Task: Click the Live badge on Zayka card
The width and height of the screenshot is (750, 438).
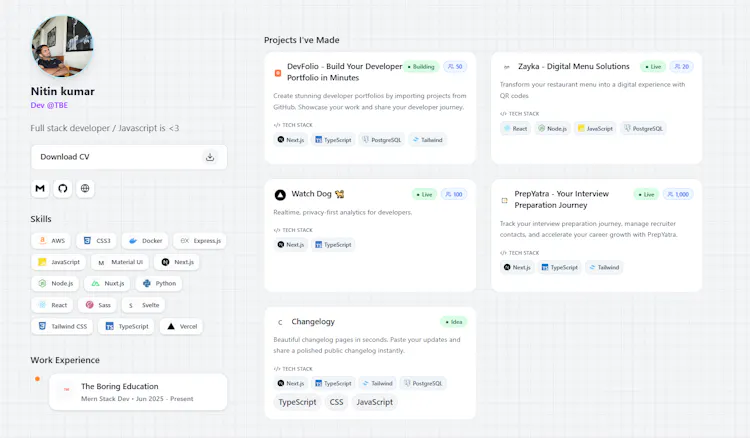Action: (653, 66)
